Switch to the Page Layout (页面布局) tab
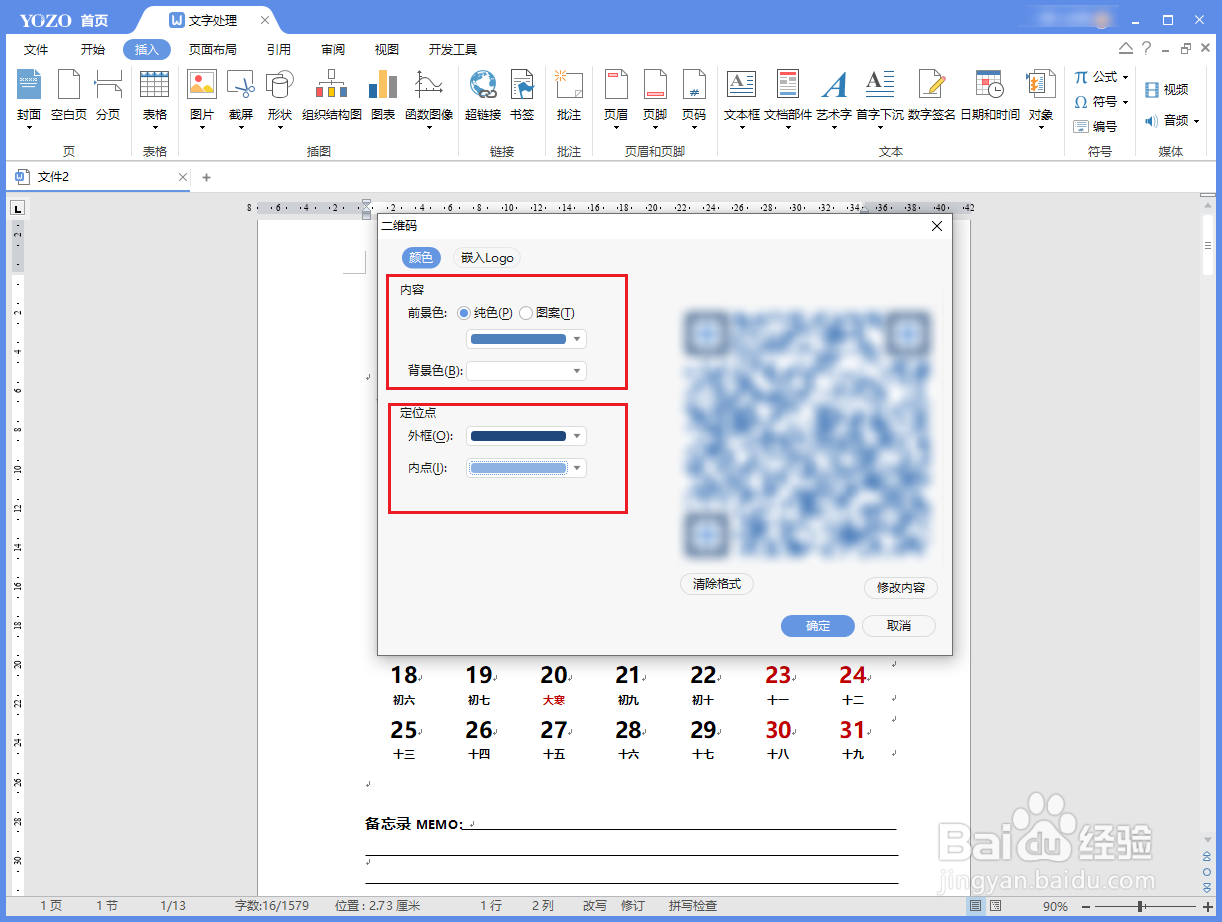Screen dimensions: 1222x922 pyautogui.click(x=213, y=49)
